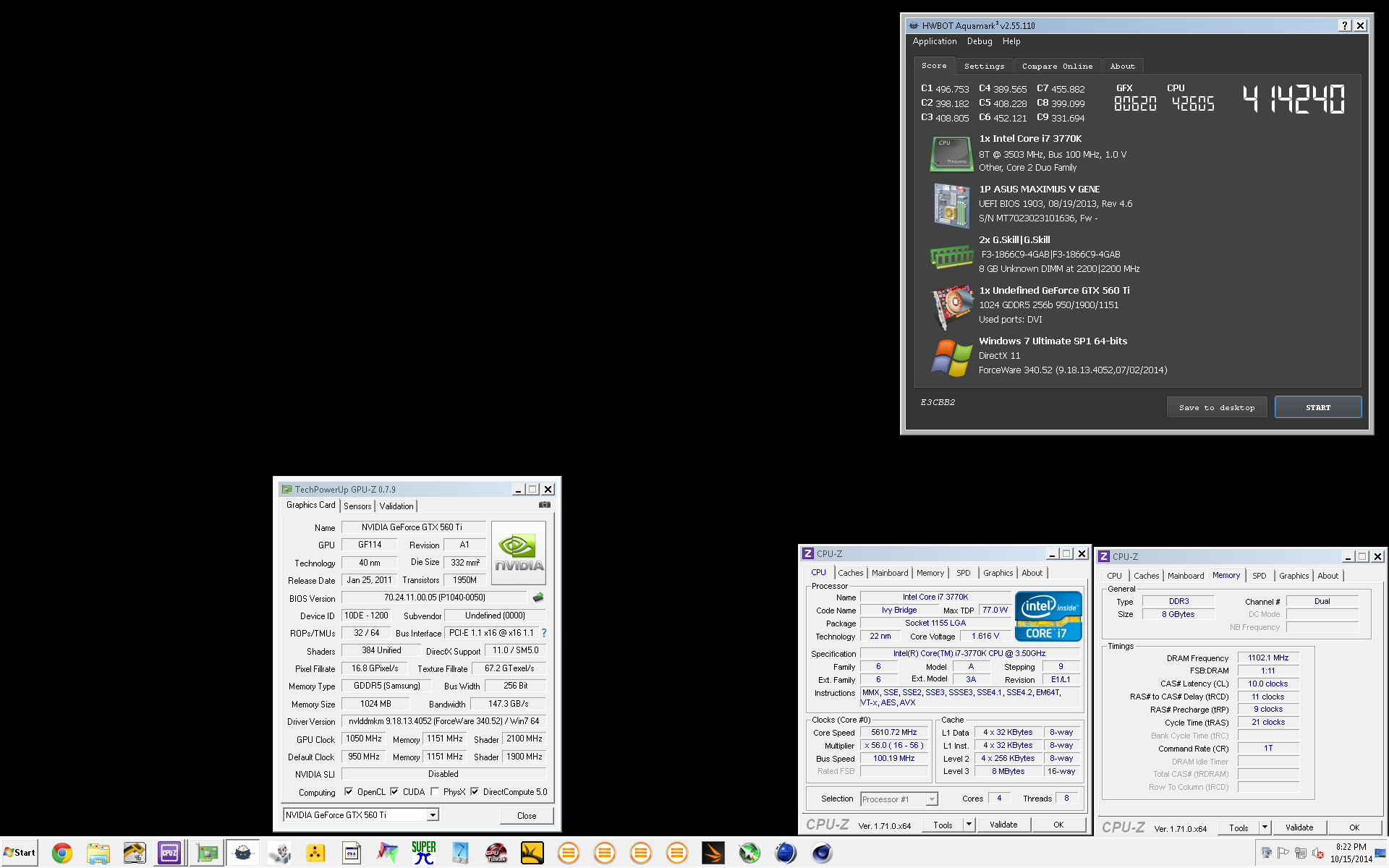Open the Debug menu in Aquamark

click(x=980, y=42)
